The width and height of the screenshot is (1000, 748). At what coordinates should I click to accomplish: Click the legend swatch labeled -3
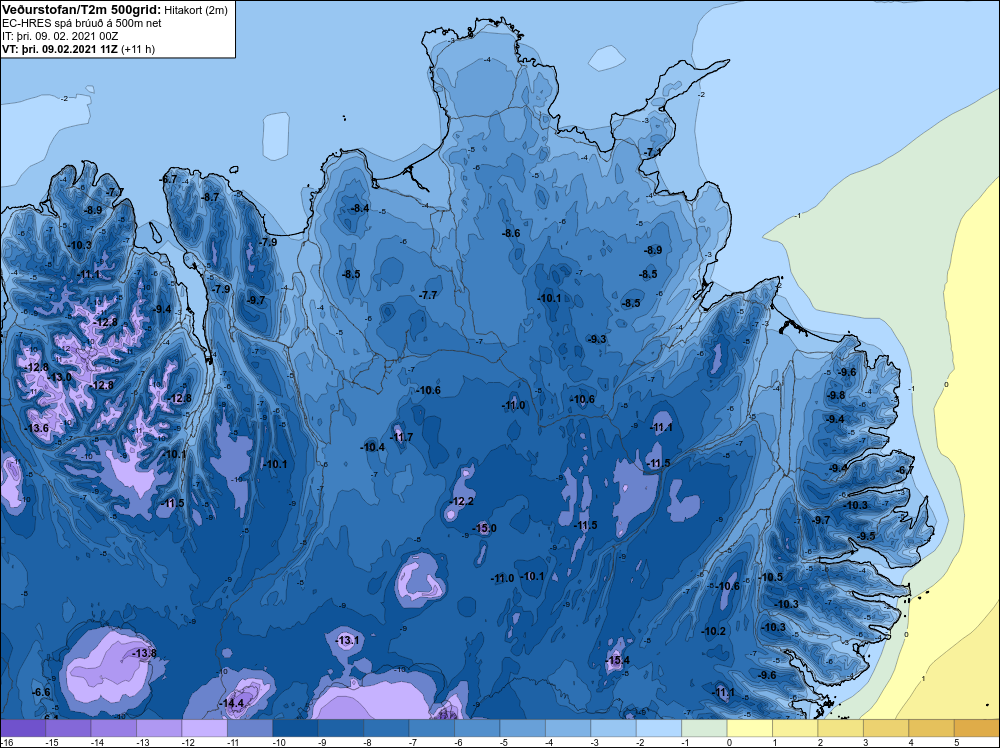(x=614, y=728)
